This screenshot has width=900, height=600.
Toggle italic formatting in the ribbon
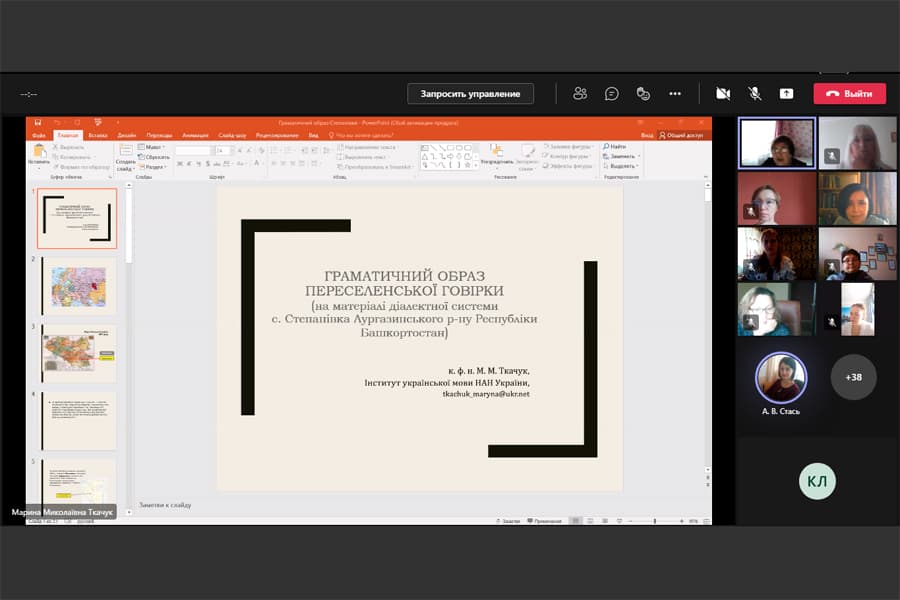189,164
